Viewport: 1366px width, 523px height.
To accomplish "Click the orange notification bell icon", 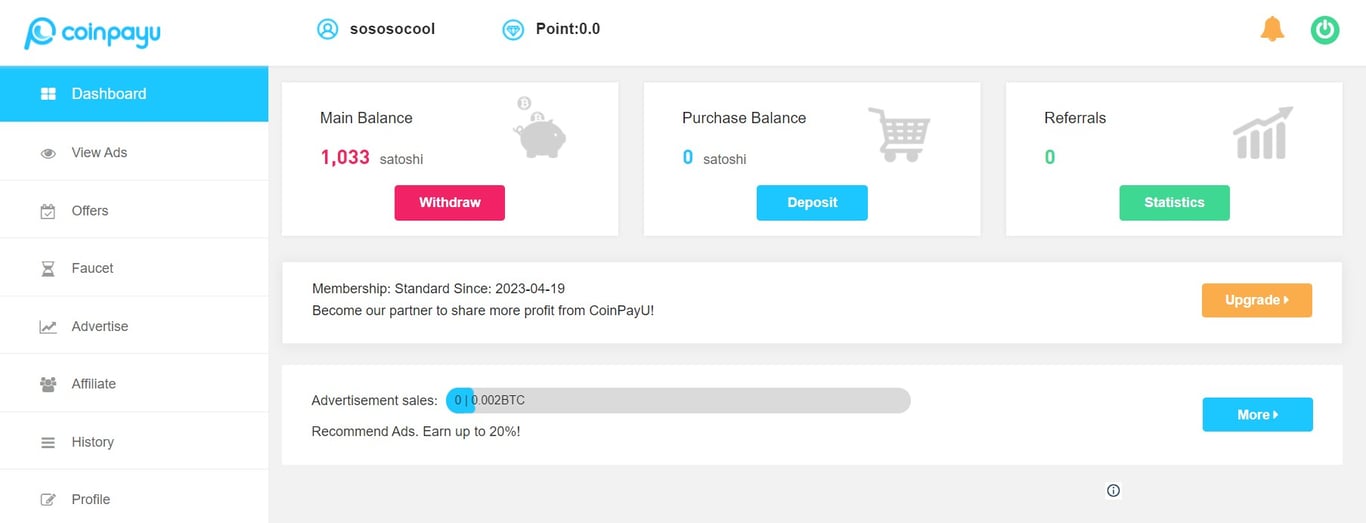I will pyautogui.click(x=1272, y=29).
